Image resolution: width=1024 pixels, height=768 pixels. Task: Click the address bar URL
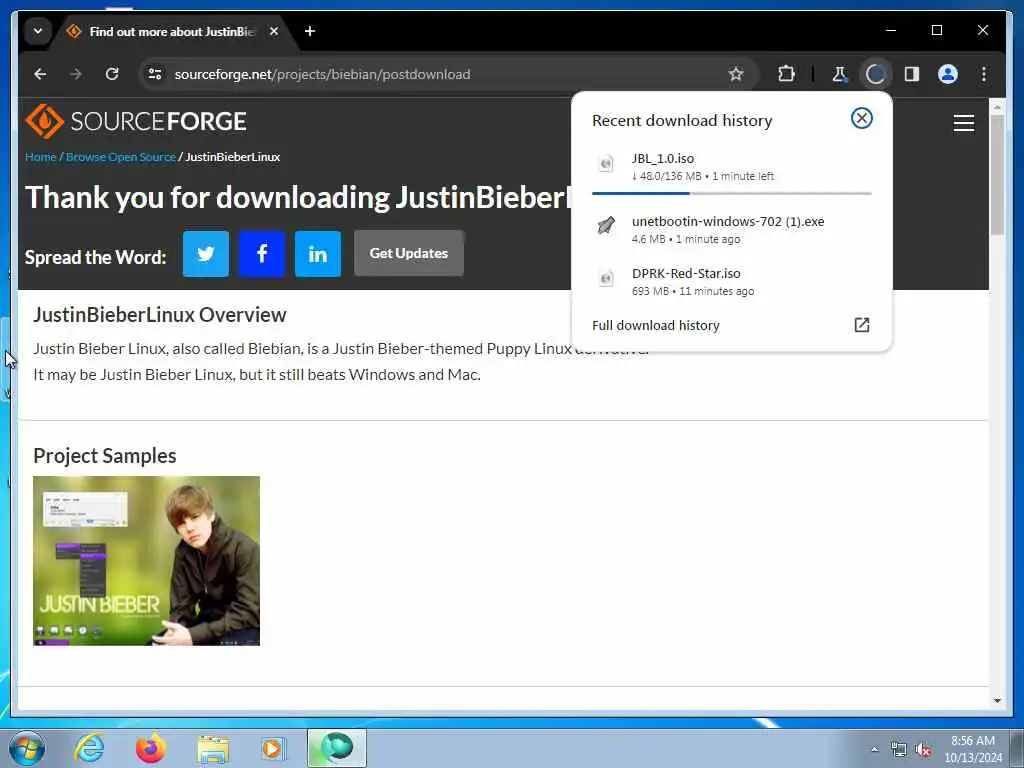coord(322,74)
